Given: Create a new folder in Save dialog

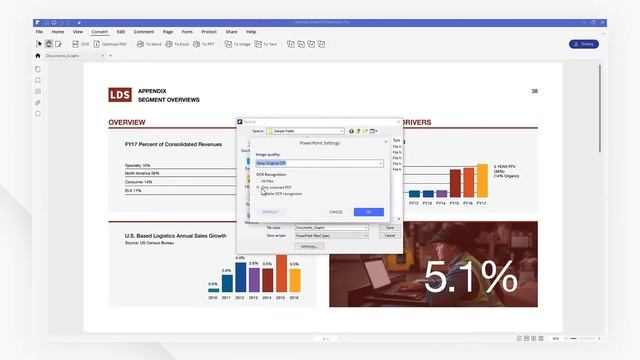Looking at the screenshot, I should coord(365,131).
